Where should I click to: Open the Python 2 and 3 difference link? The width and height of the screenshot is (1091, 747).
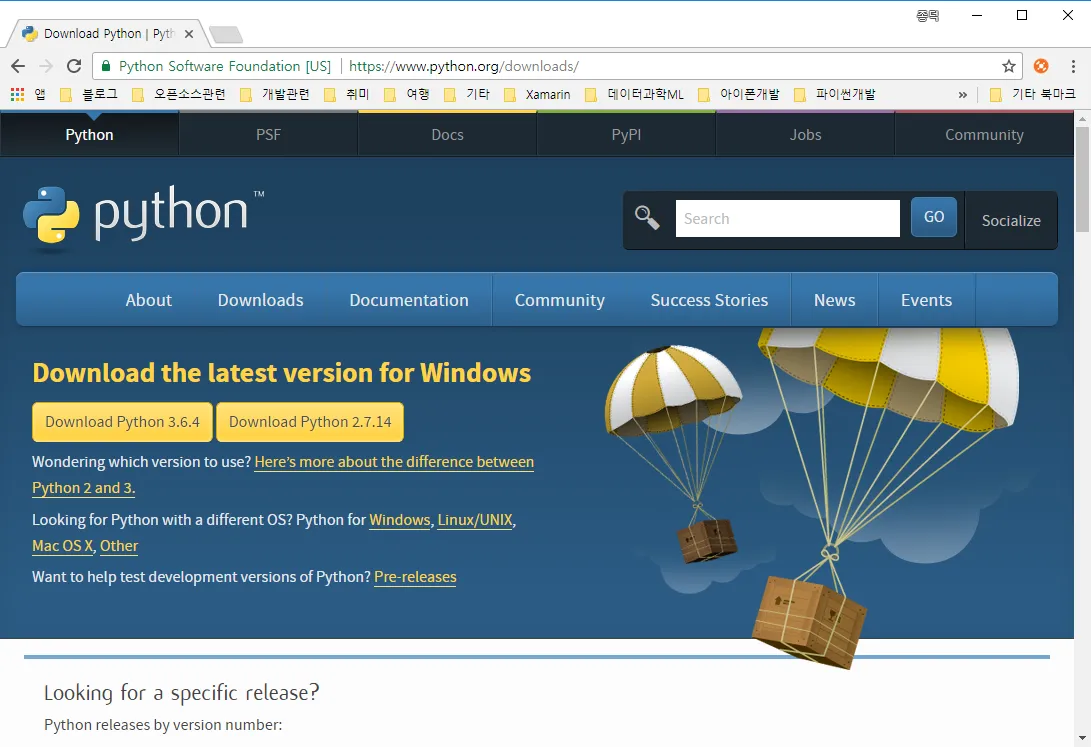(x=394, y=462)
